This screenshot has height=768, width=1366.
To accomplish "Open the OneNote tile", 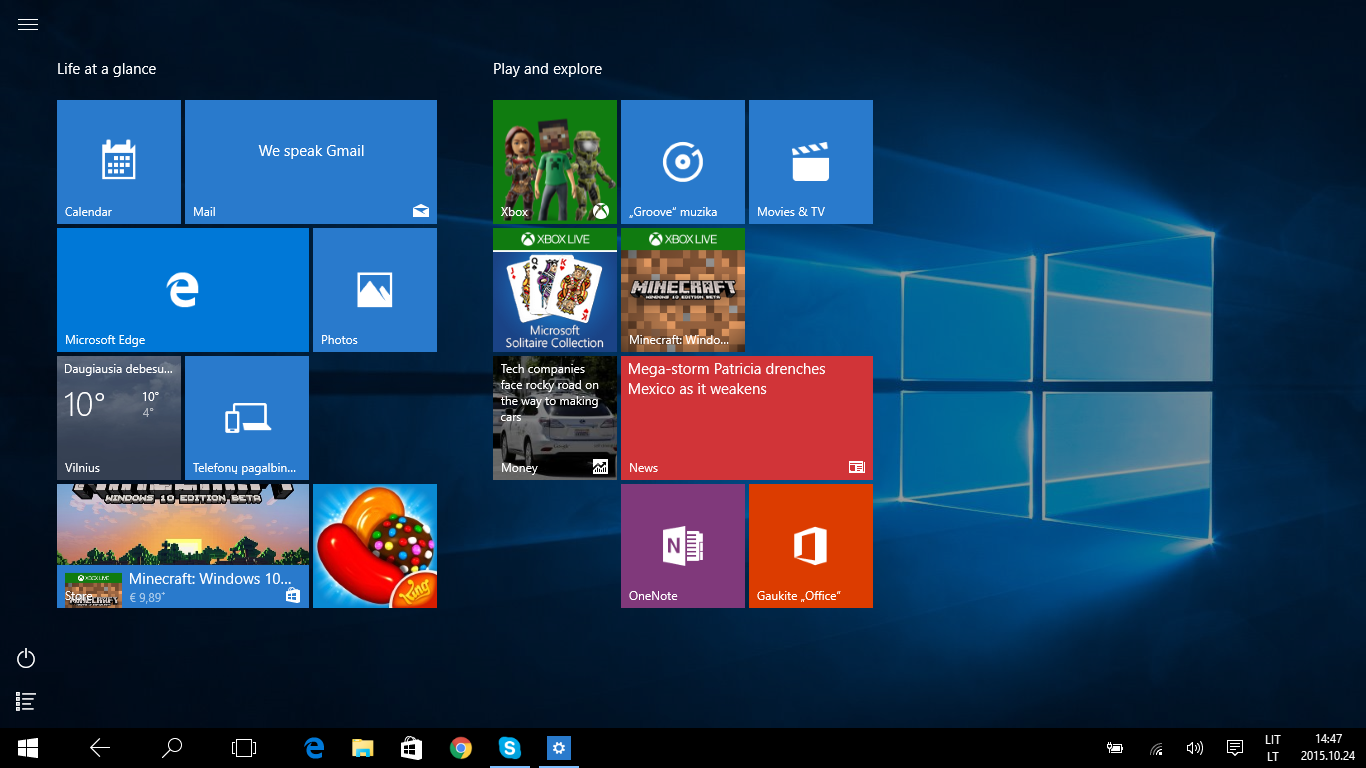I will 683,546.
